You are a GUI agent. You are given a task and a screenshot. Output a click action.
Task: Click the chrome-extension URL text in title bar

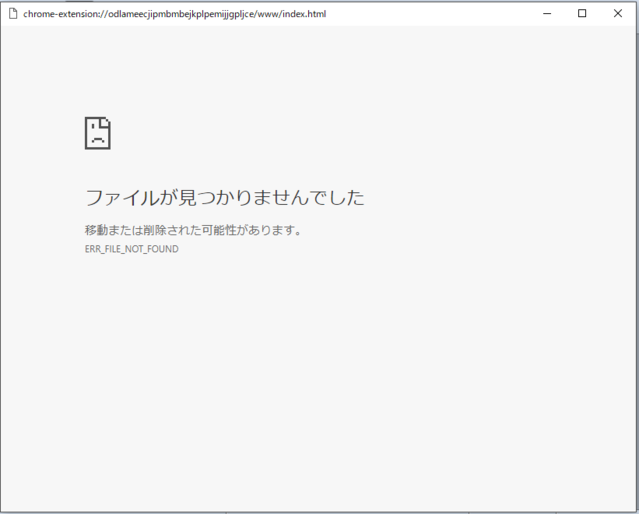[x=174, y=14]
